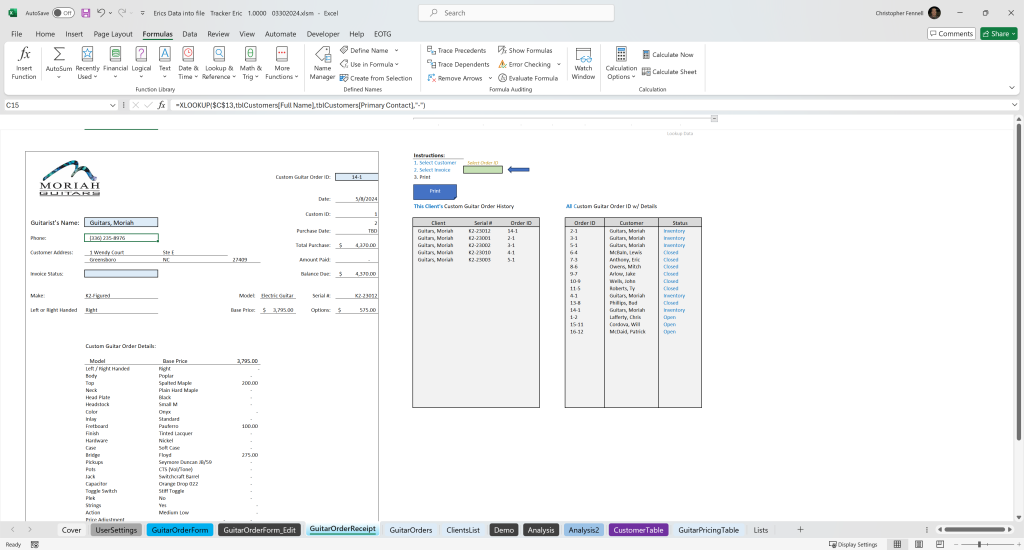The width and height of the screenshot is (1024, 550).
Task: Open the Recently Used functions dropdown
Action: [x=88, y=63]
